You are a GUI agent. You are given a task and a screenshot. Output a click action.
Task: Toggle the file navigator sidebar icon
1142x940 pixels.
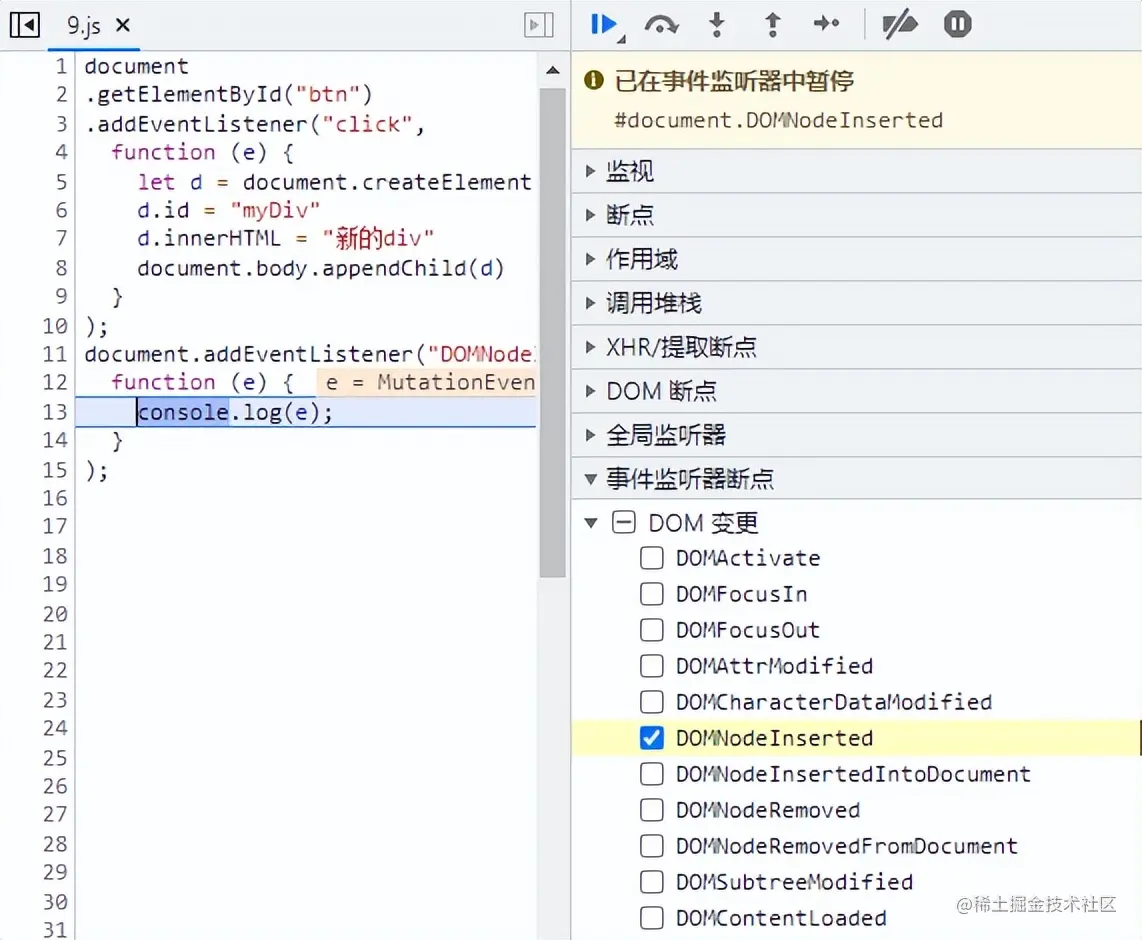pyautogui.click(x=24, y=25)
